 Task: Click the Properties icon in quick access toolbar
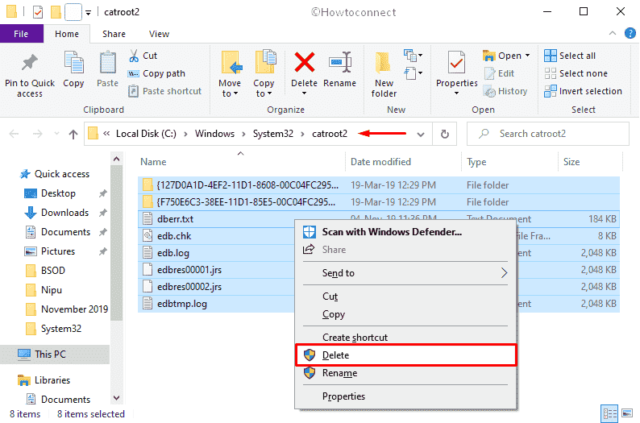[x=38, y=12]
